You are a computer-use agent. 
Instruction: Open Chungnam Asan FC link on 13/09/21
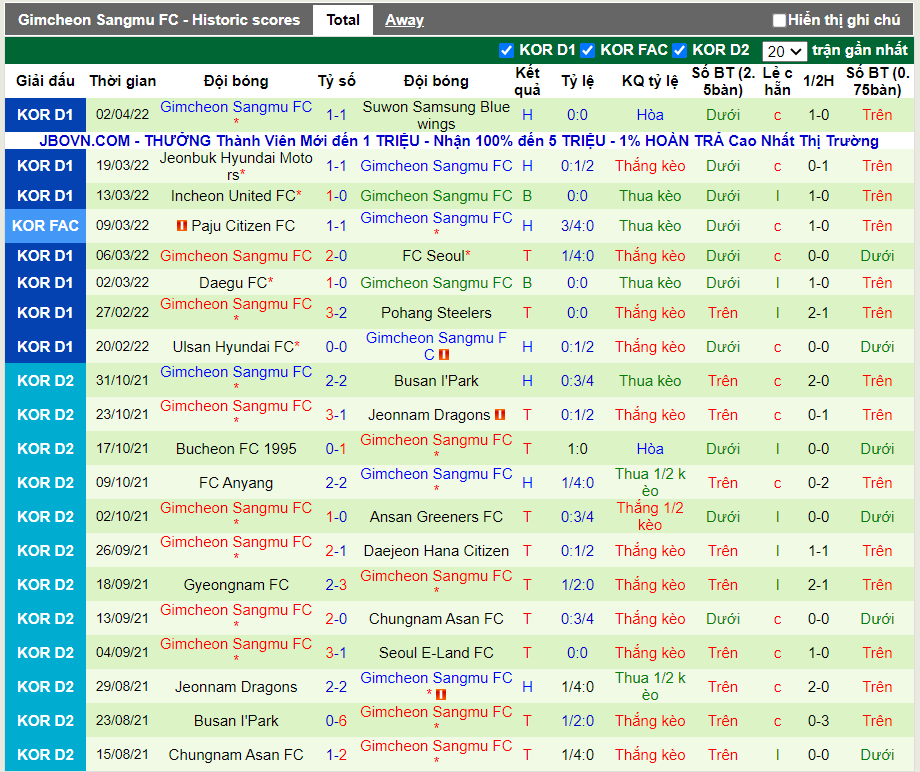436,619
